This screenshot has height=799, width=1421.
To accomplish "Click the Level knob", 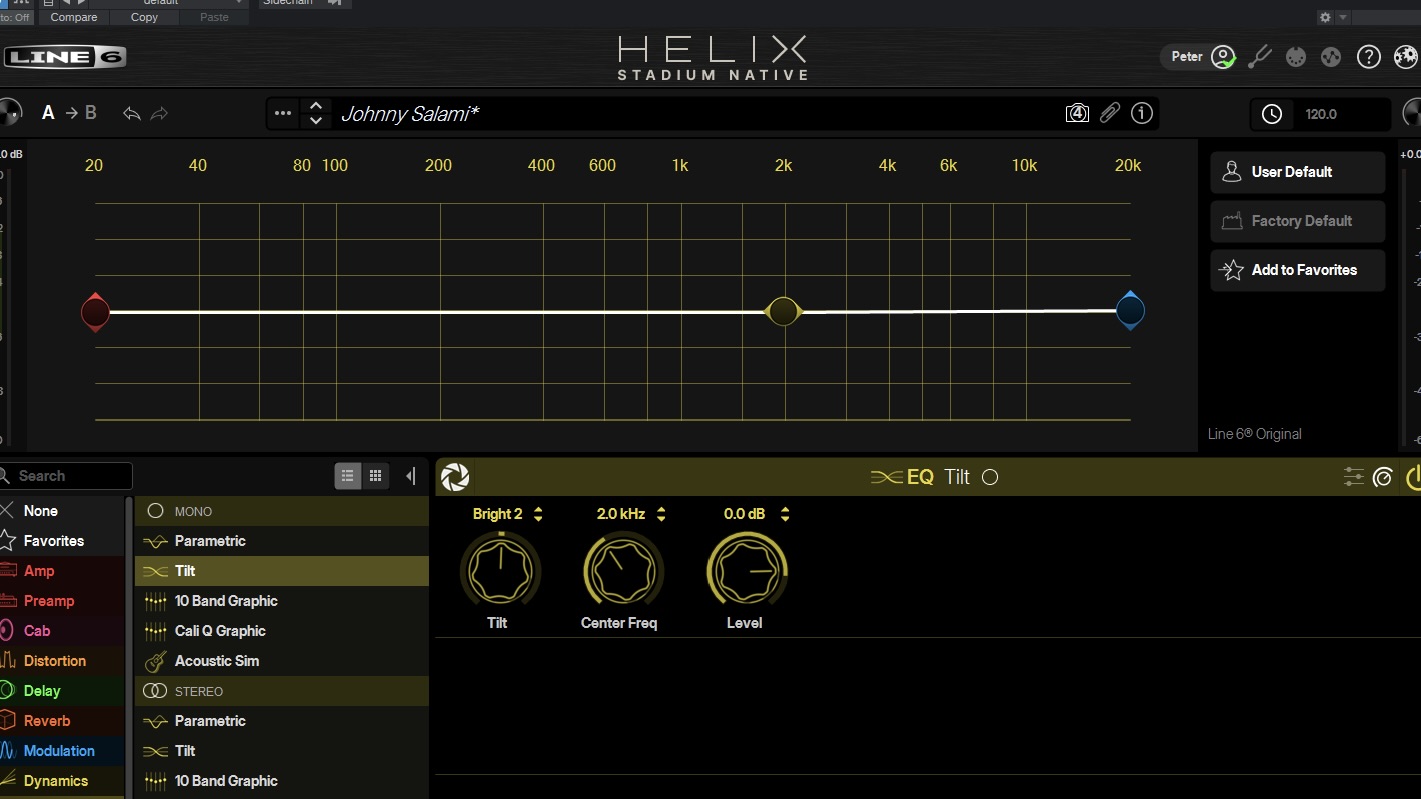I will [747, 571].
